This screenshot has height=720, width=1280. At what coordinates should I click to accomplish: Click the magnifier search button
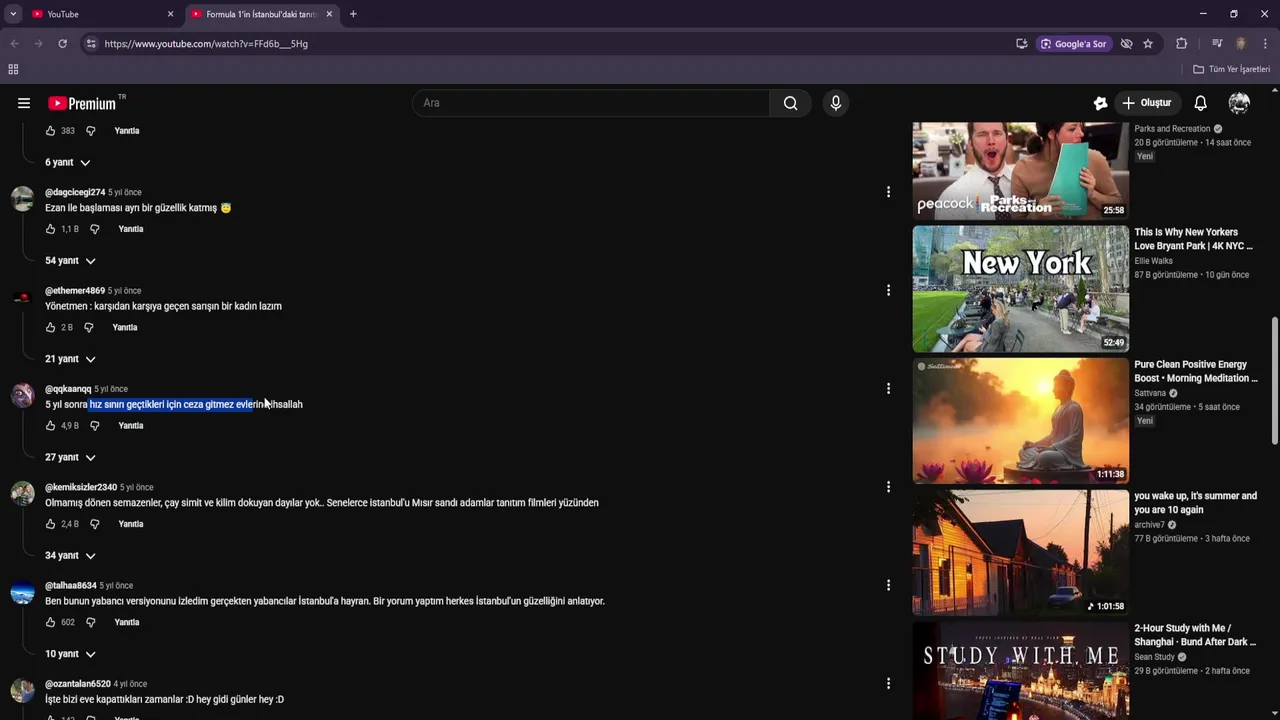[x=790, y=103]
